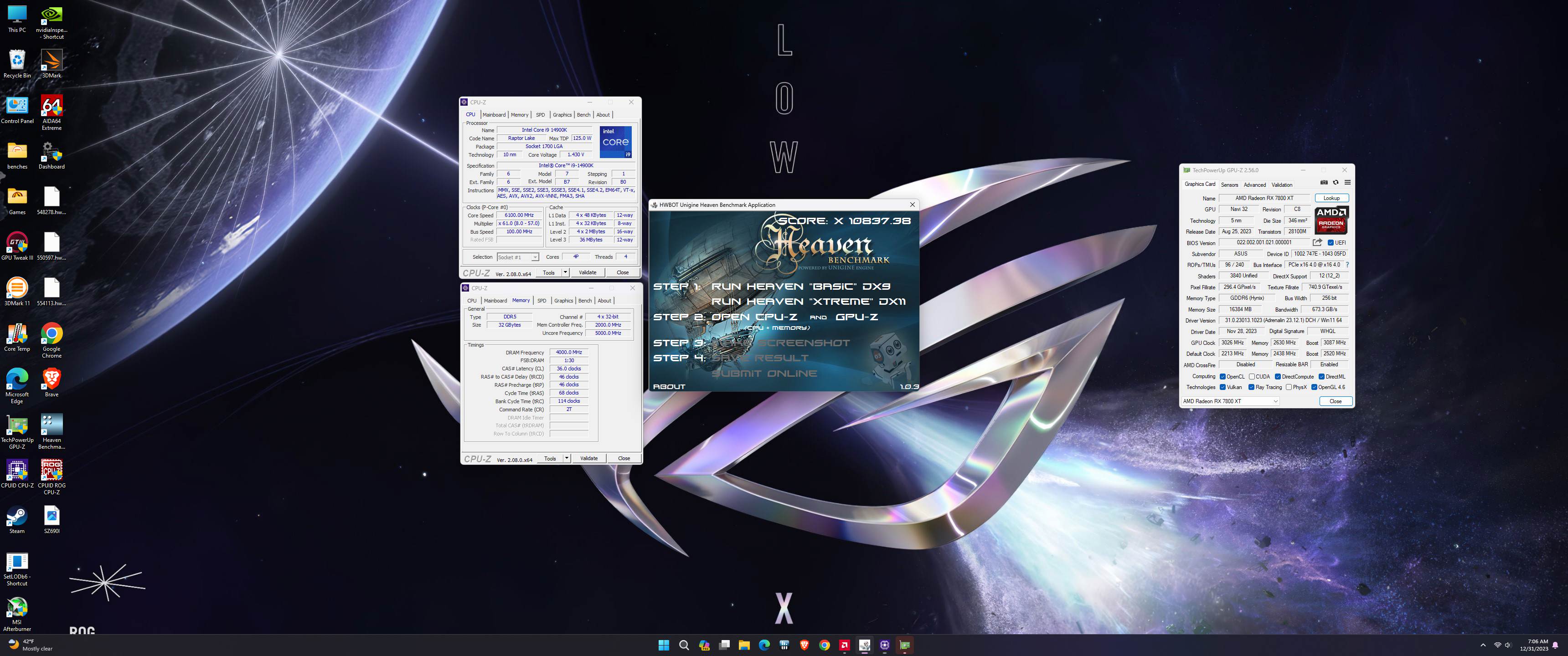The height and width of the screenshot is (656, 1568).
Task: Open the nvidiaInspector shortcut on desktop
Action: click(x=51, y=21)
